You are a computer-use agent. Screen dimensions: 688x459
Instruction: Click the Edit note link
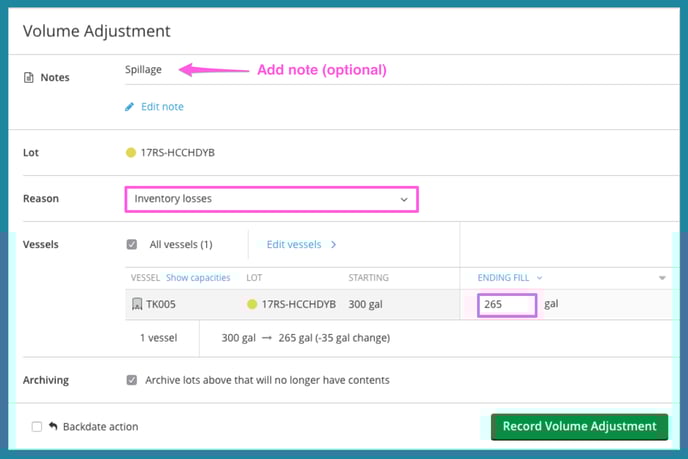click(x=162, y=107)
